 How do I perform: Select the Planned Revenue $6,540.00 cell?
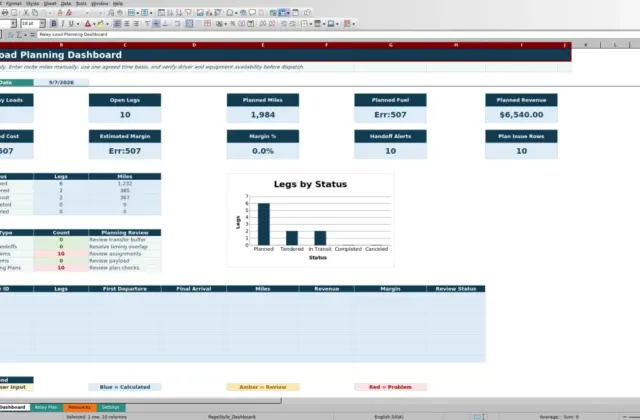(521, 115)
